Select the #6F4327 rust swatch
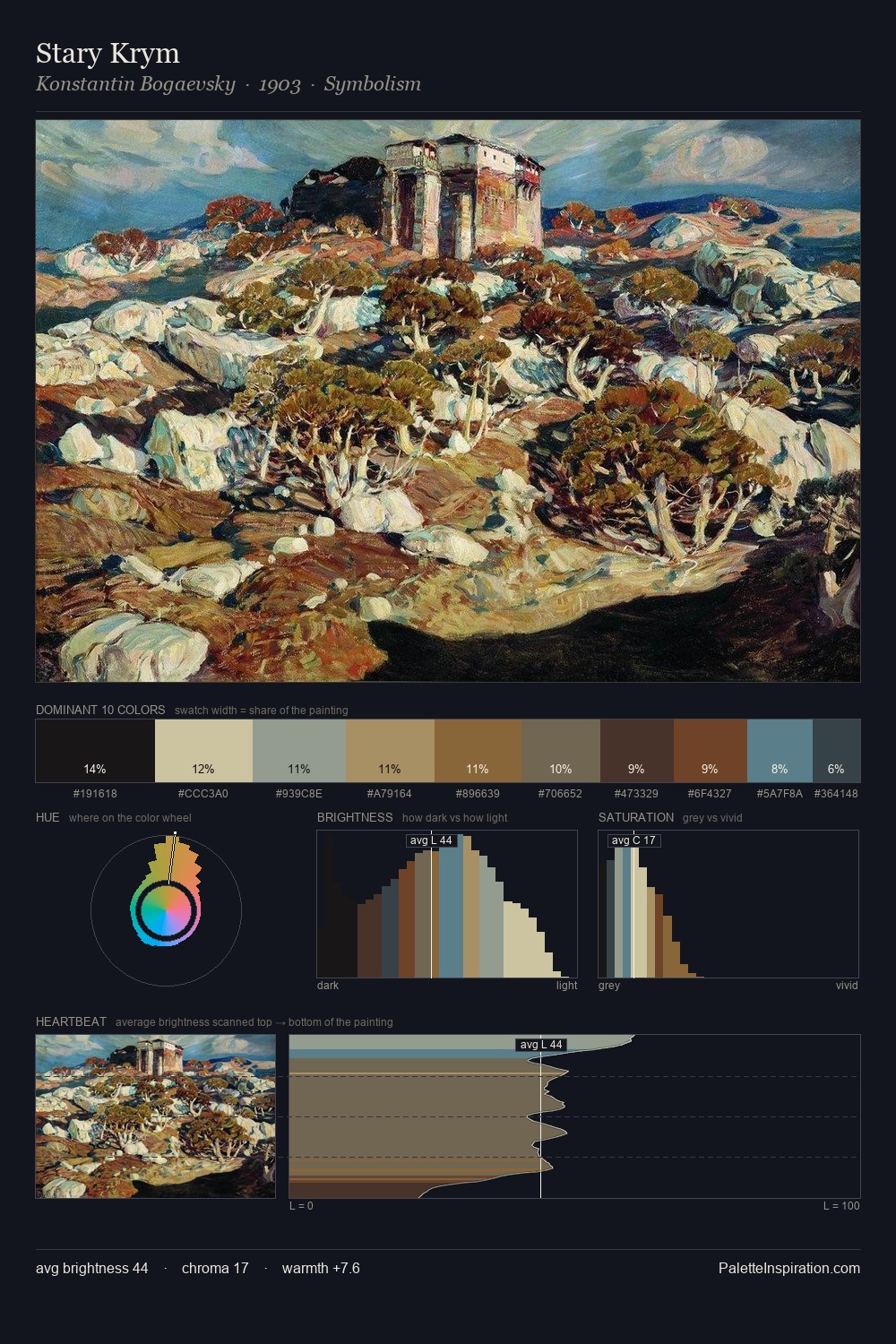 pos(711,751)
